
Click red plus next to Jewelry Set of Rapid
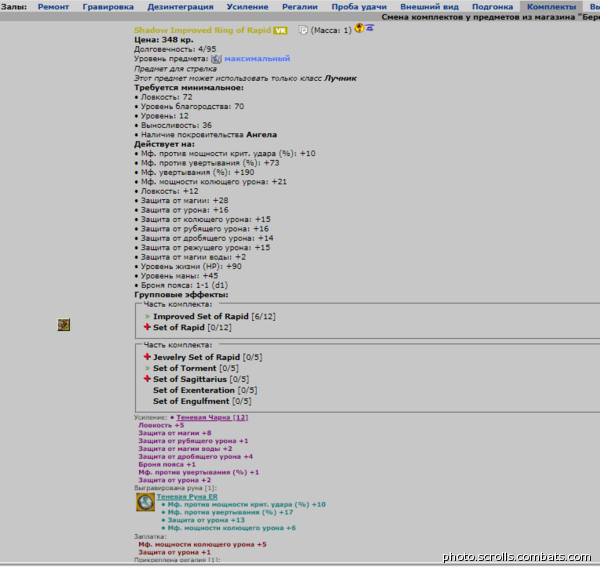point(147,357)
